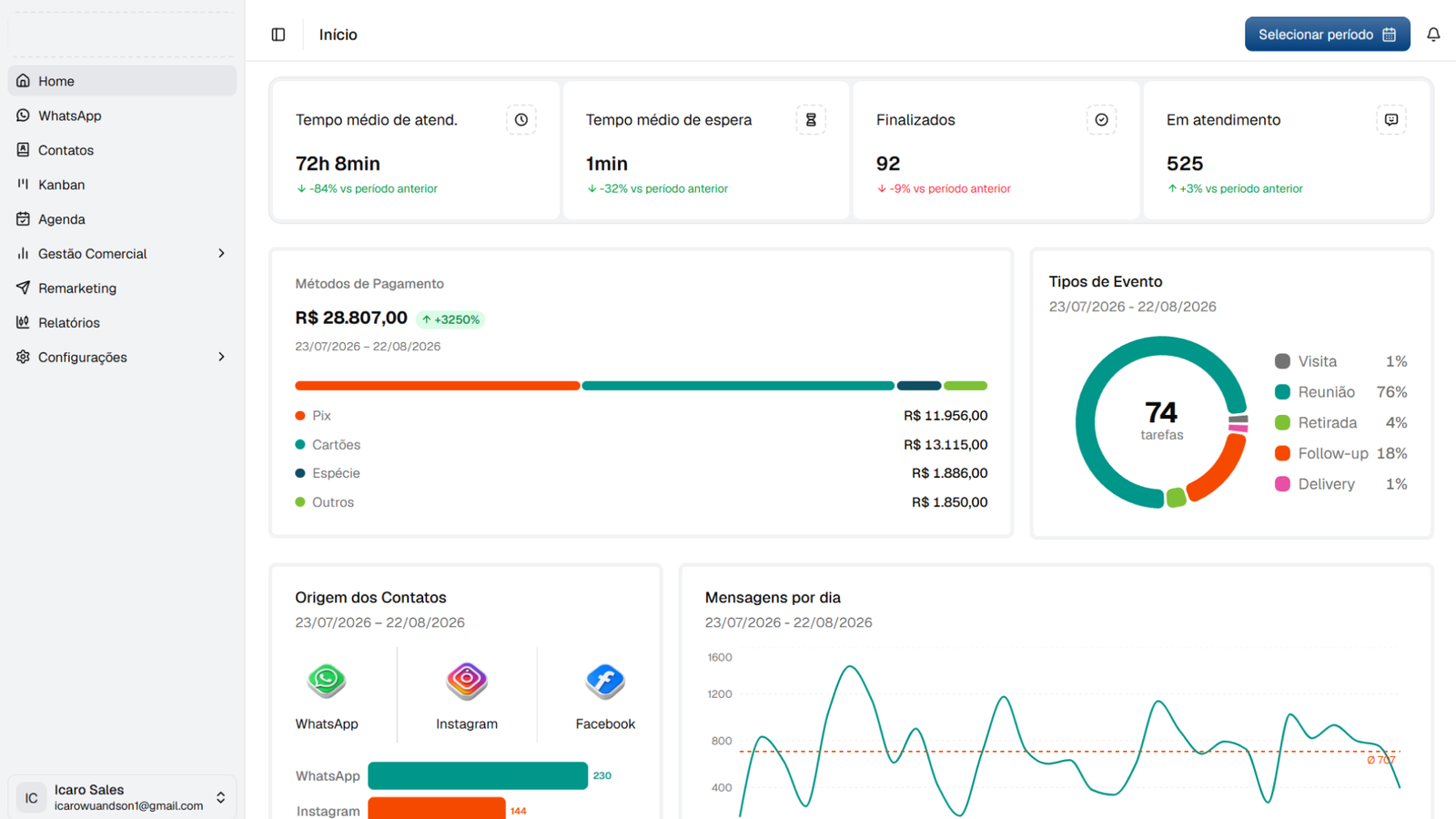
Task: Open the Icaro Sales account switcher
Action: (x=122, y=797)
